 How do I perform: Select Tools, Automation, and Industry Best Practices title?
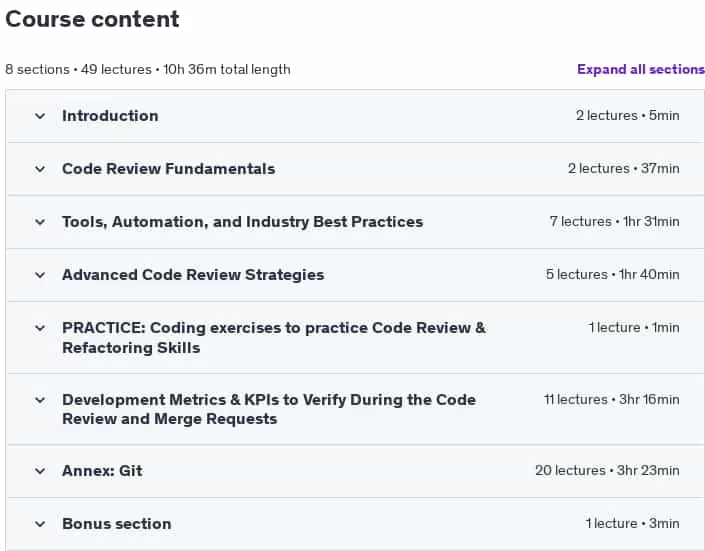click(242, 222)
